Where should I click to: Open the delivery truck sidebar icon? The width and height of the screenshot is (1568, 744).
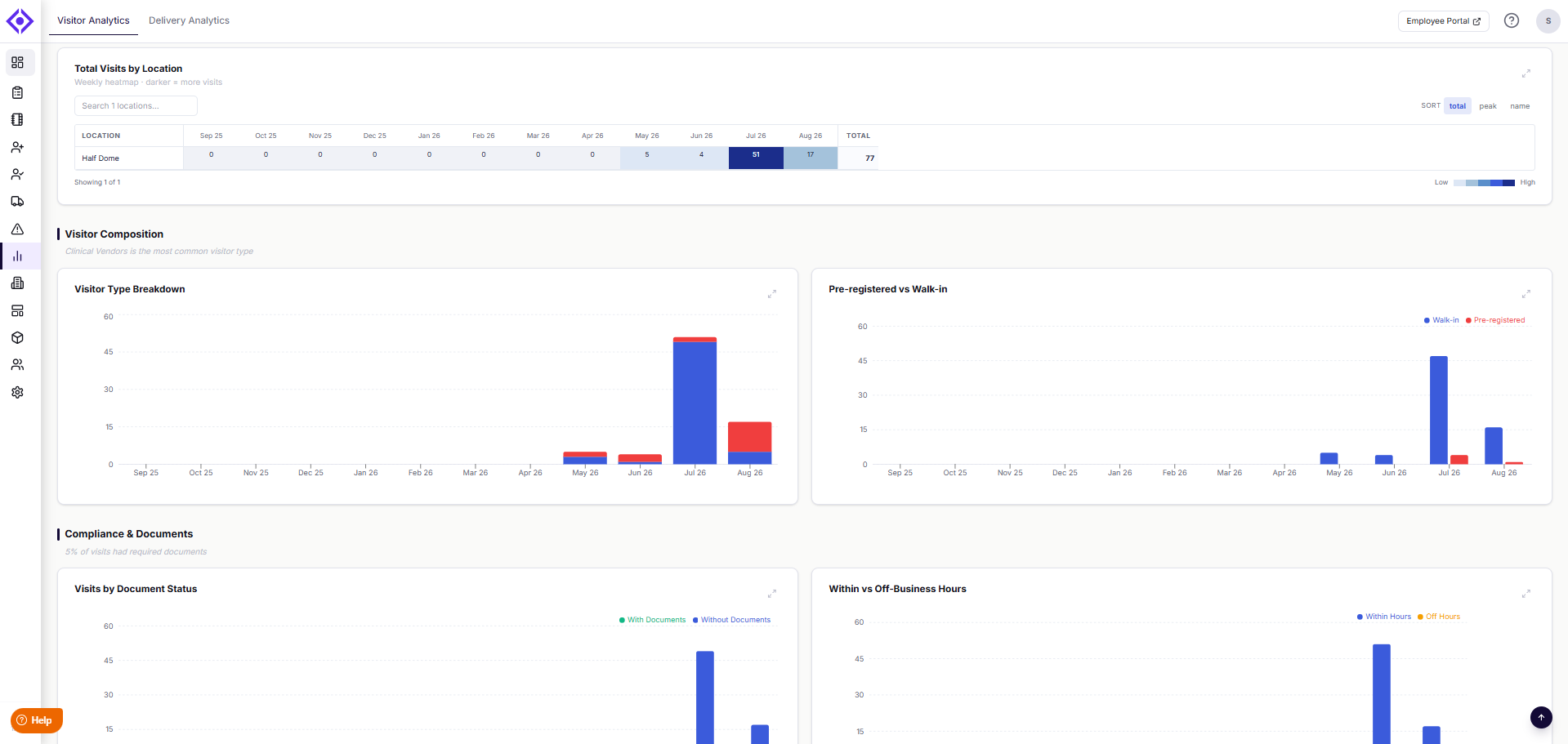(x=17, y=202)
